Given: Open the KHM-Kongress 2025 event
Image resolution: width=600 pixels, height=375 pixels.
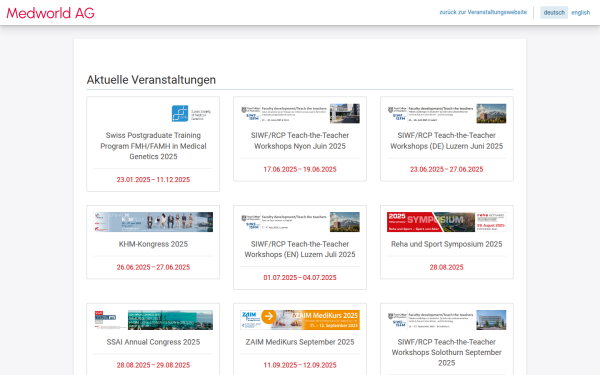Looking at the screenshot, I should point(153,244).
